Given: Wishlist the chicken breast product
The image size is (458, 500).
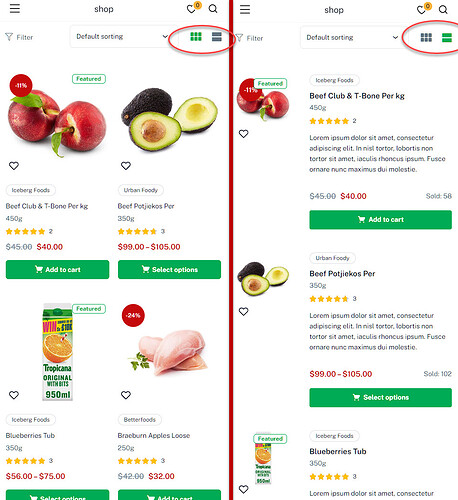Looking at the screenshot, I should click(126, 395).
